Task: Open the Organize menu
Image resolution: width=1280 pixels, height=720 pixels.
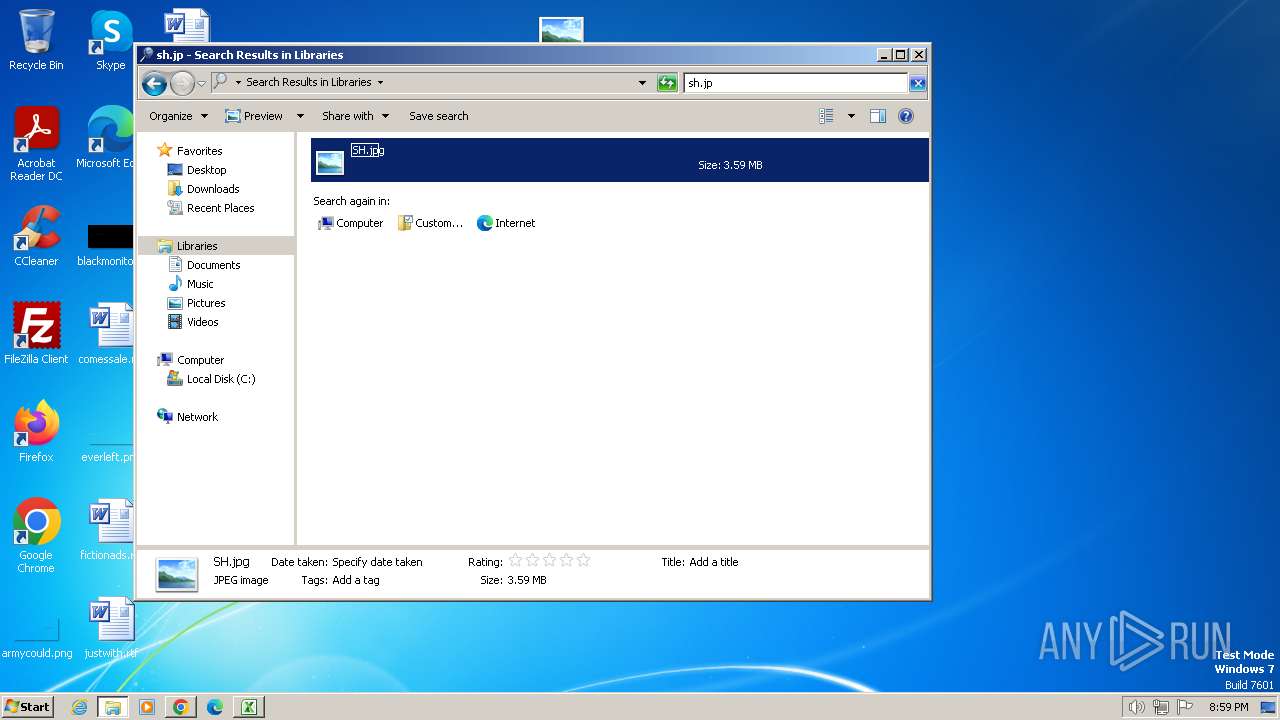Action: click(178, 116)
